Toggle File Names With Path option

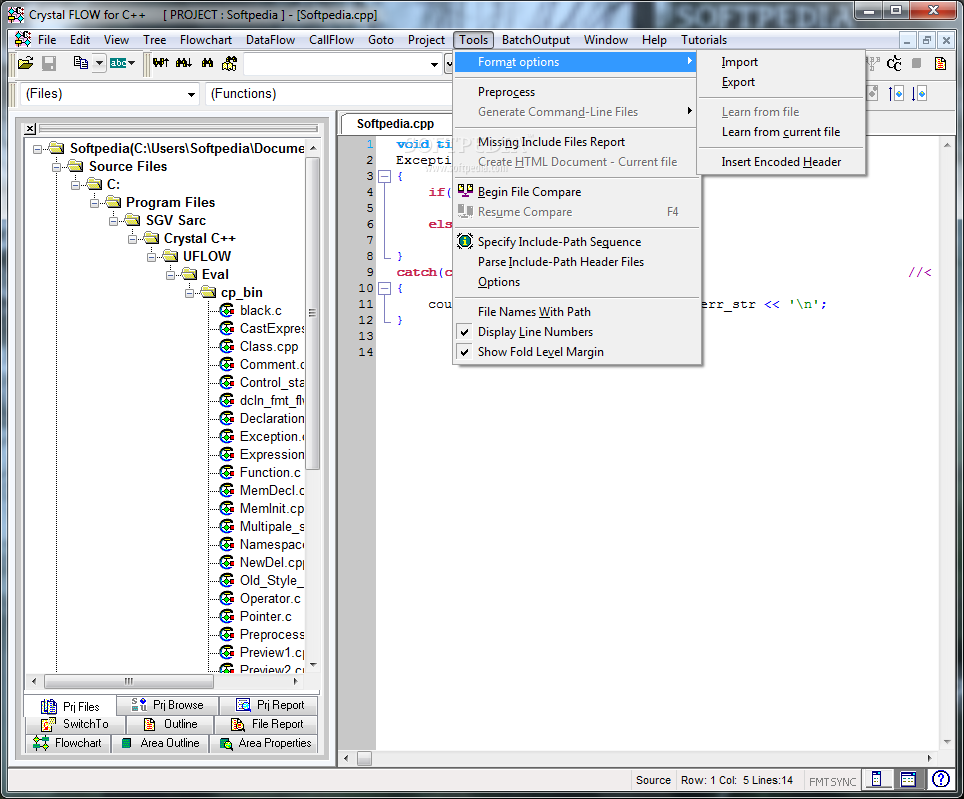(x=534, y=312)
